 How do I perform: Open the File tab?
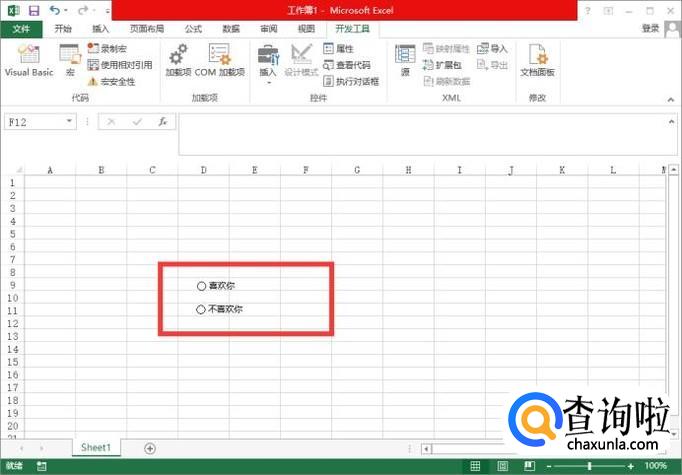point(21,29)
